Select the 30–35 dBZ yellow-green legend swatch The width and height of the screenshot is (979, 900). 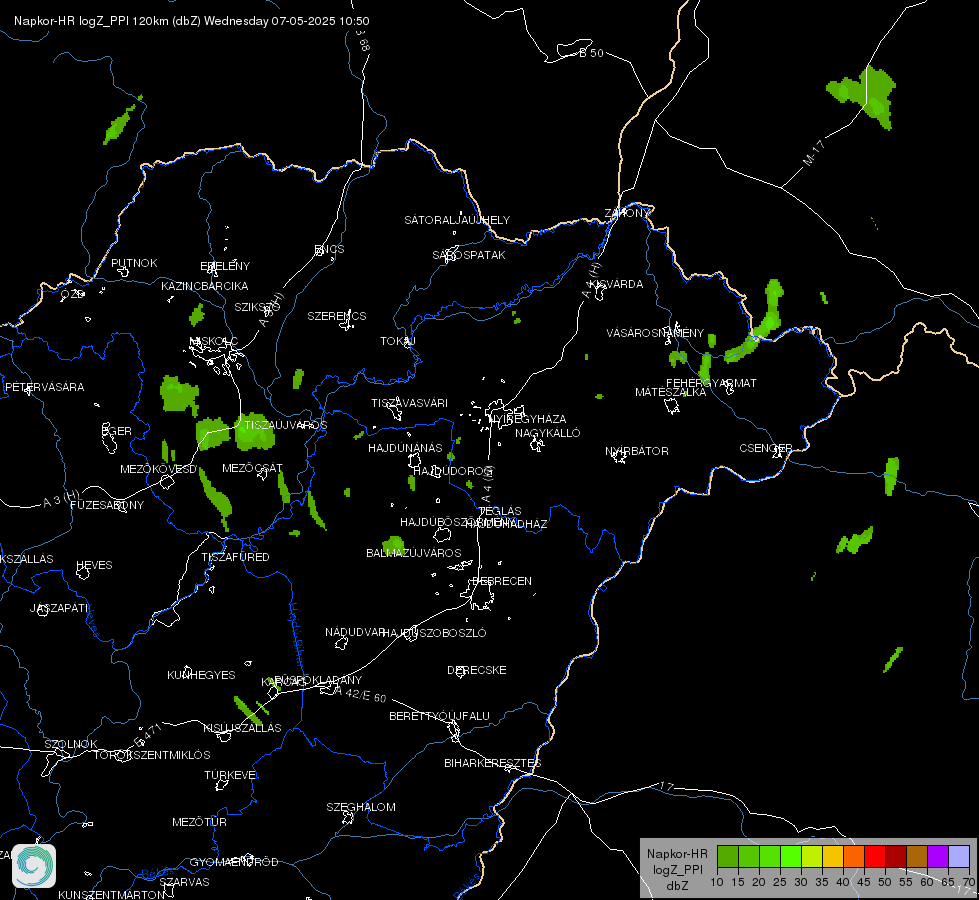812,857
